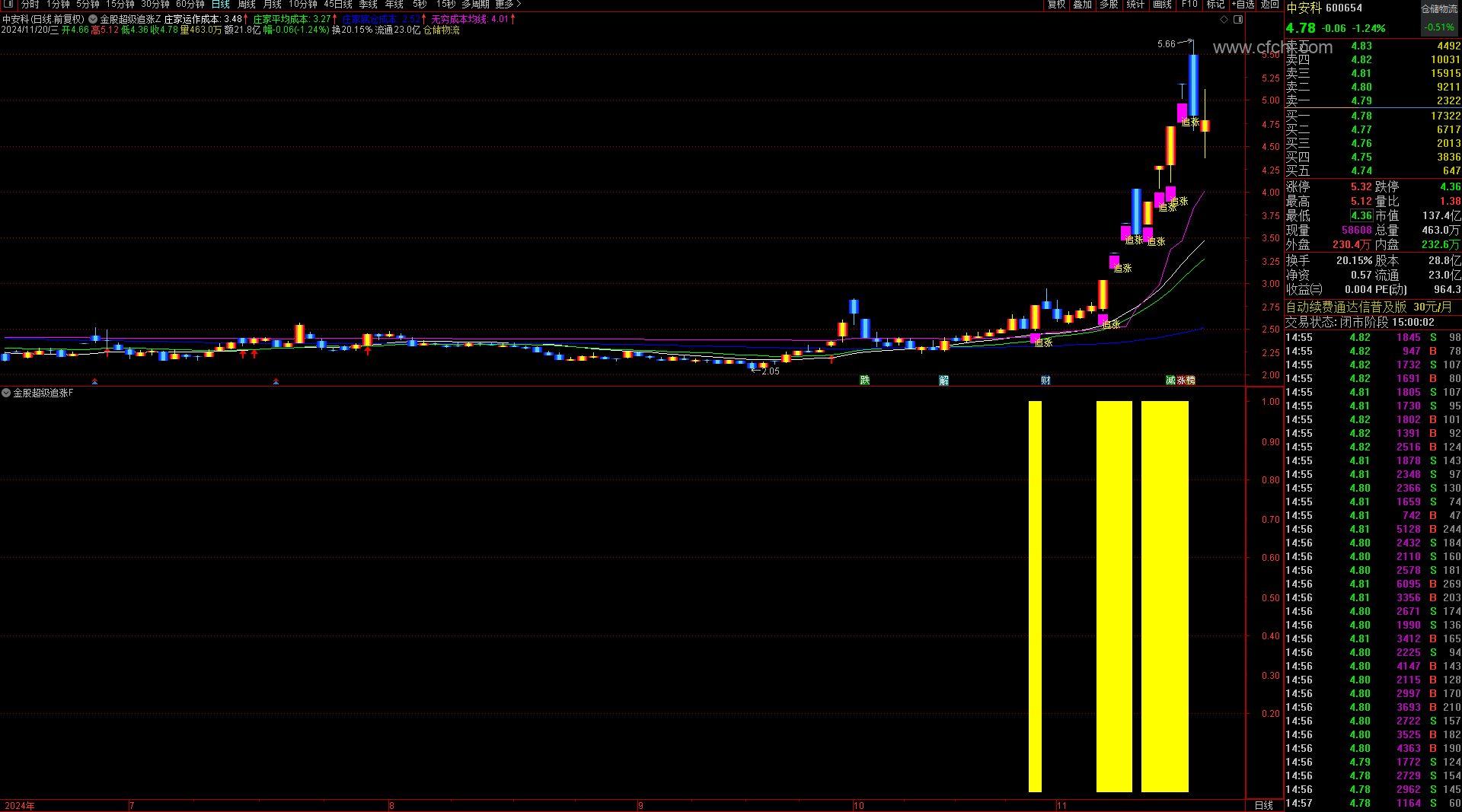Image resolution: width=1462 pixels, height=812 pixels.
Task: Select the 60分钟 period tab
Action: pyautogui.click(x=190, y=5)
